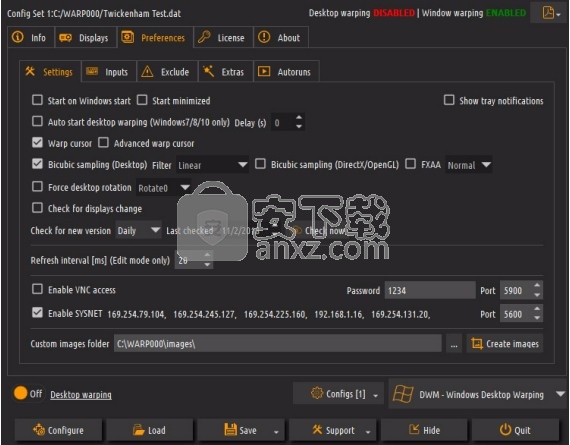The height and width of the screenshot is (445, 570).
Task: Switch to the About tab
Action: click(x=281, y=37)
